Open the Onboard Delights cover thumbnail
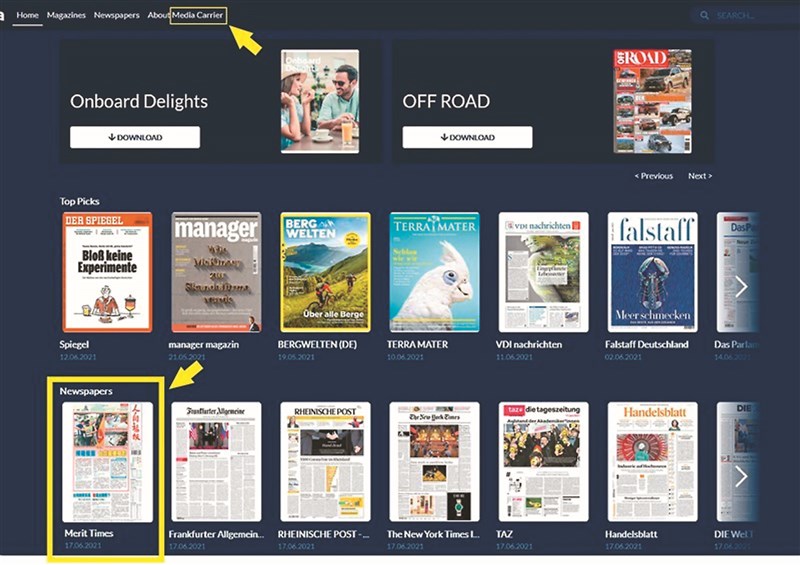This screenshot has width=800, height=565. pyautogui.click(x=320, y=101)
